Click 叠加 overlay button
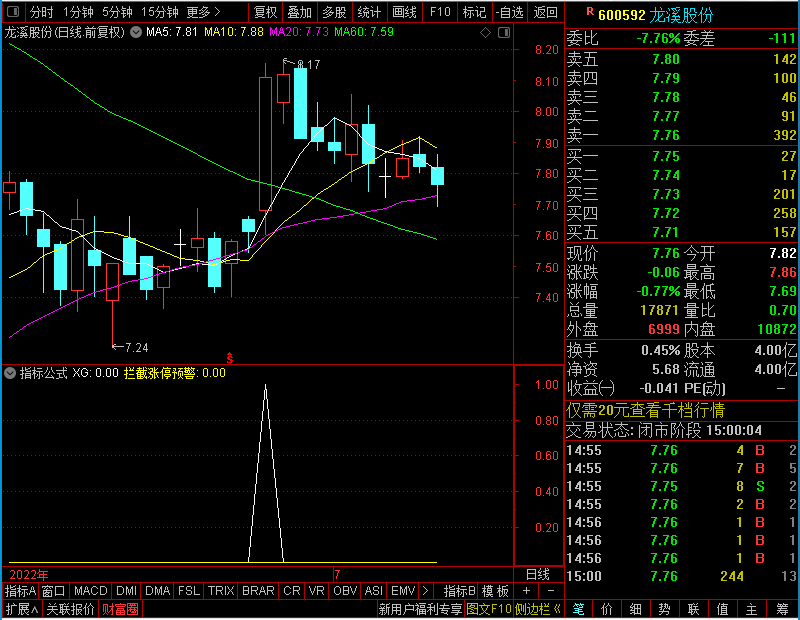 coord(299,12)
